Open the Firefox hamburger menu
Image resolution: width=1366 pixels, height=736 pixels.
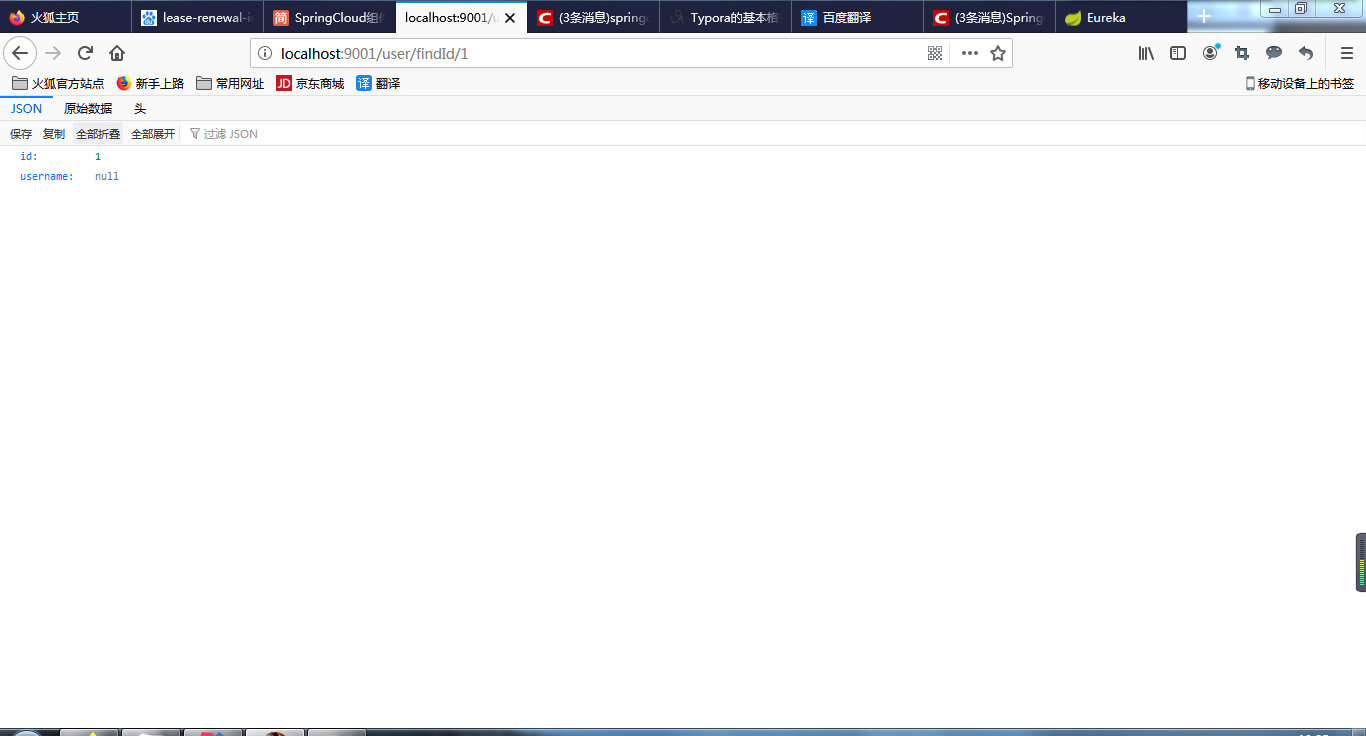coord(1347,53)
